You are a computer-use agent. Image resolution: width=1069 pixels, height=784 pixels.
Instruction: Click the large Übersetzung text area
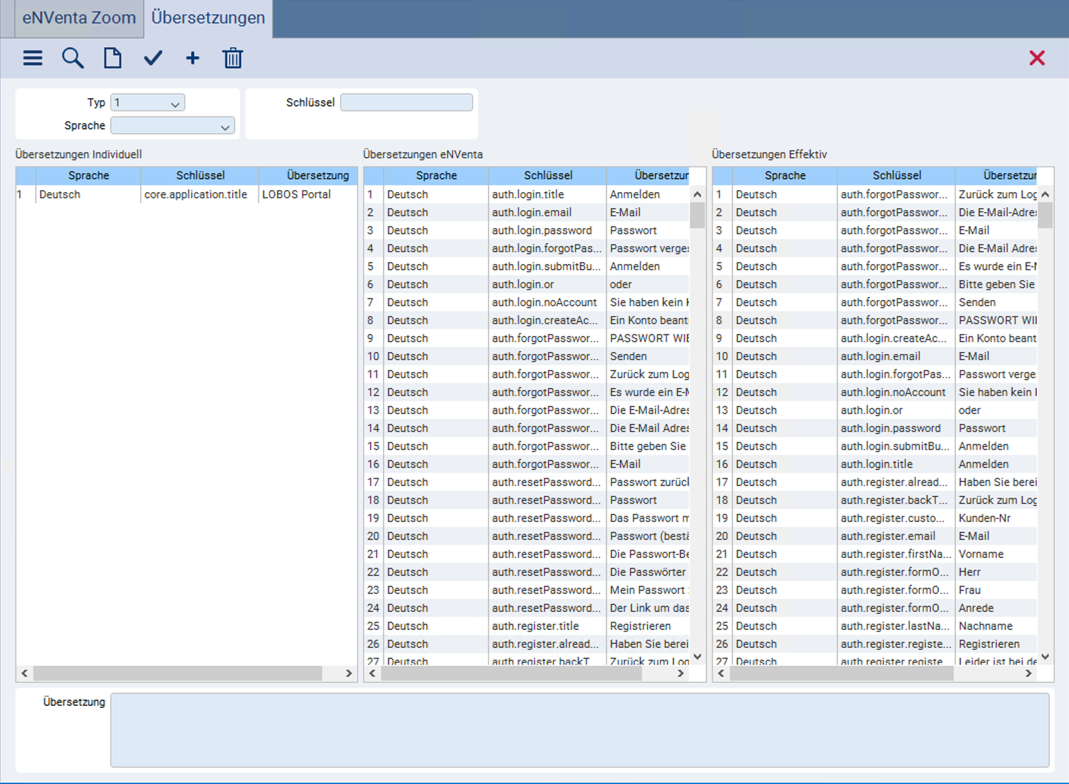(579, 730)
